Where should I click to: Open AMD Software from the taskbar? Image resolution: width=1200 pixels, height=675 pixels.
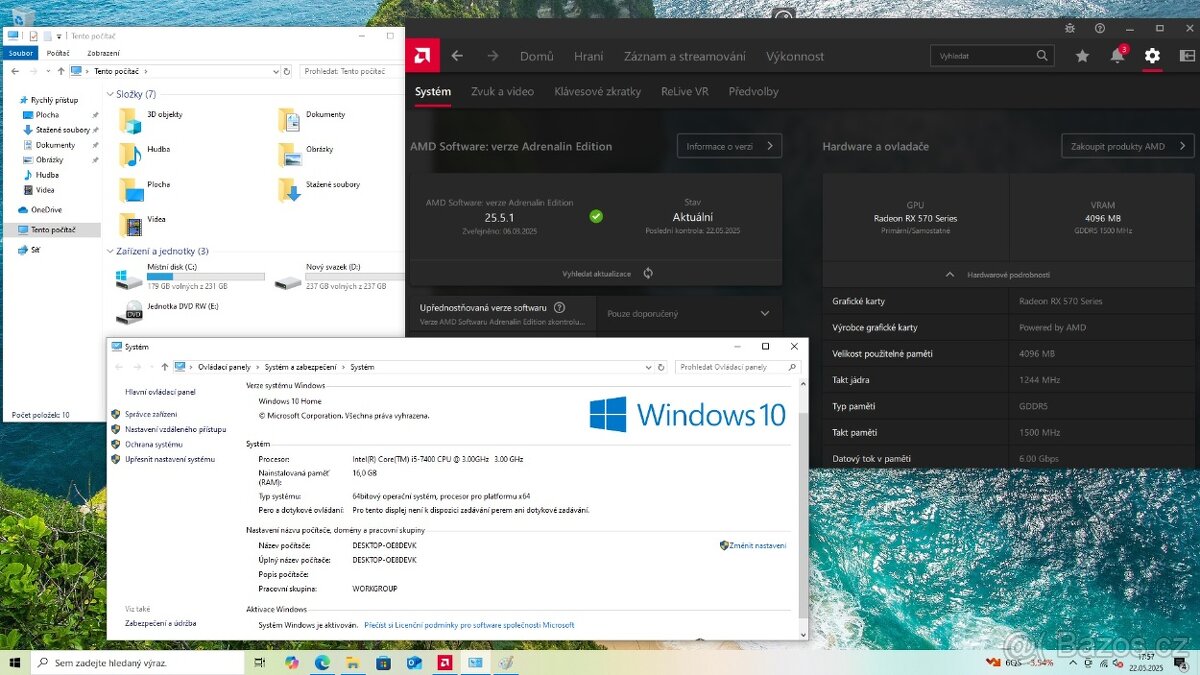pos(443,662)
